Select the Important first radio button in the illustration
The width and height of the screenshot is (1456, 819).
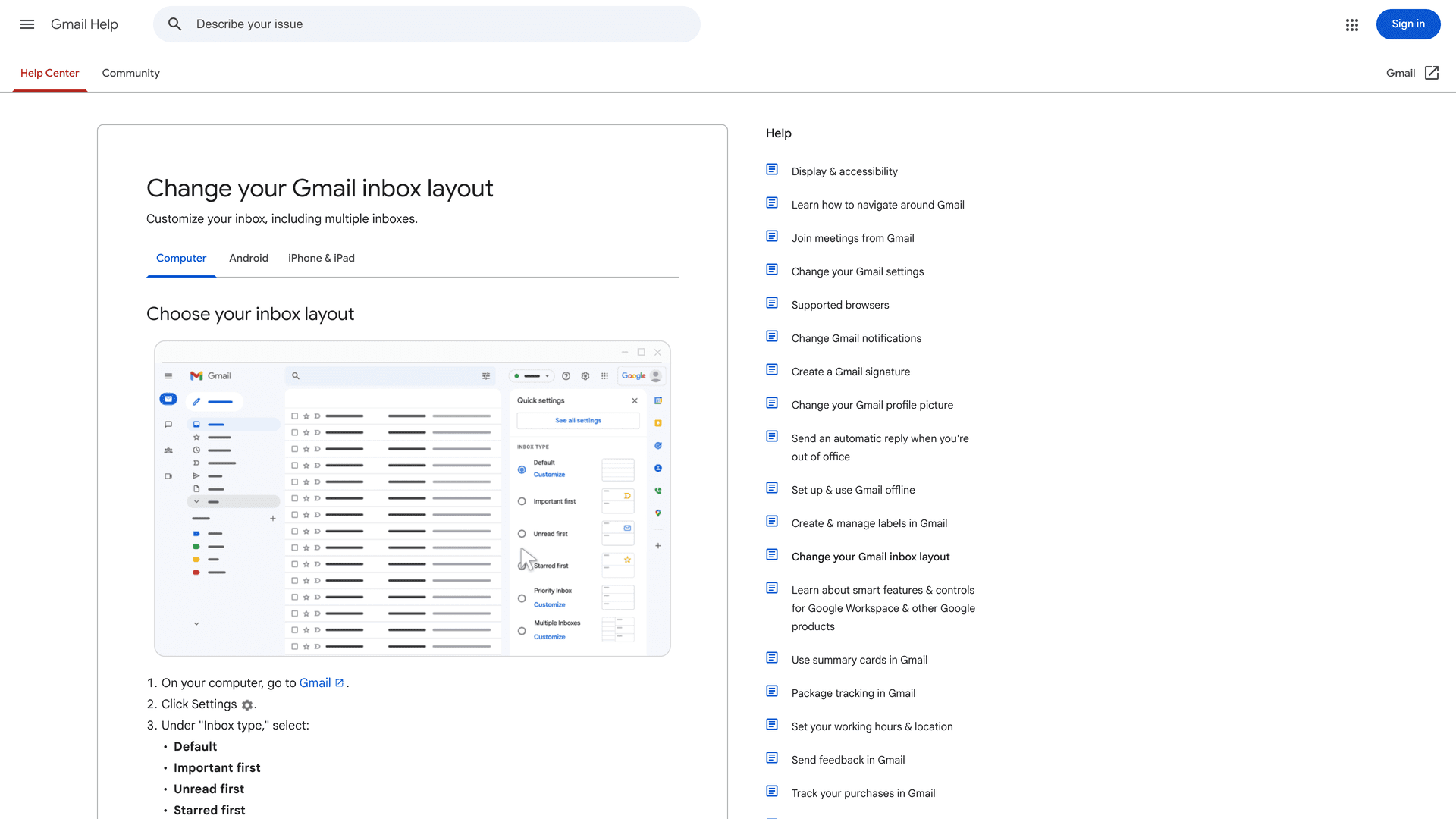(x=522, y=501)
